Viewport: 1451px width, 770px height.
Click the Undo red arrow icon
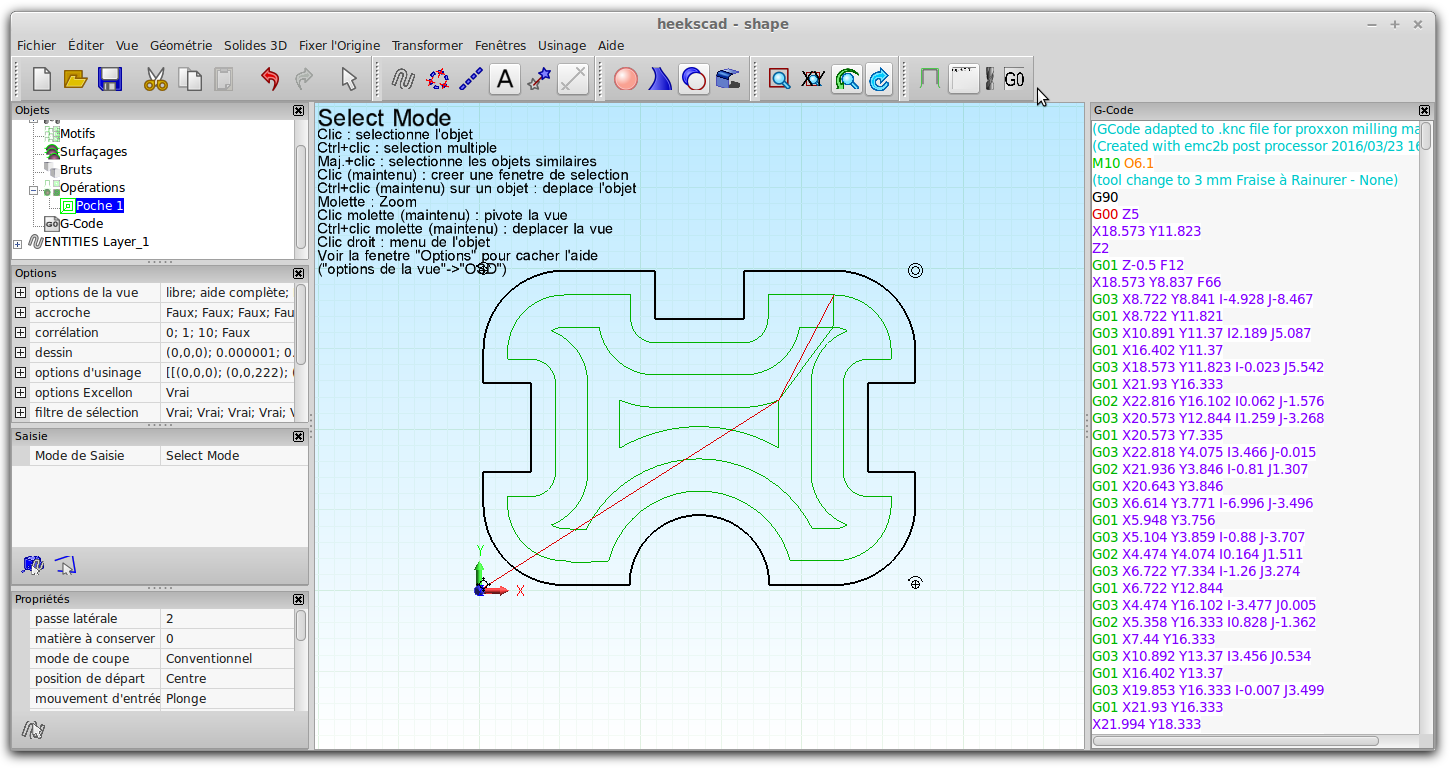269,79
